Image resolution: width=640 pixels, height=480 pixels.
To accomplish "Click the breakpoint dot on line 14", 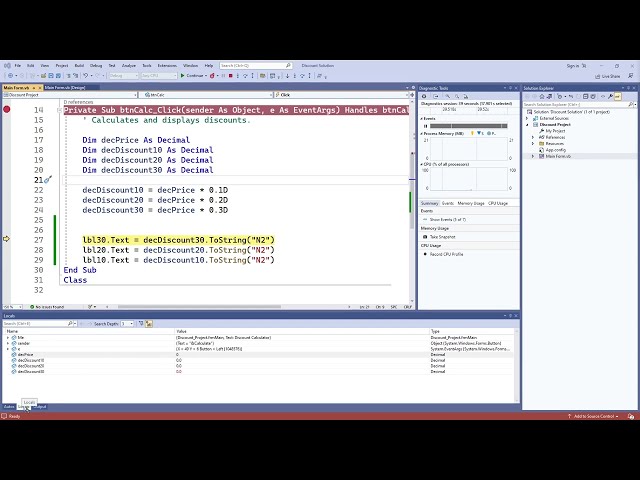I will [7, 109].
